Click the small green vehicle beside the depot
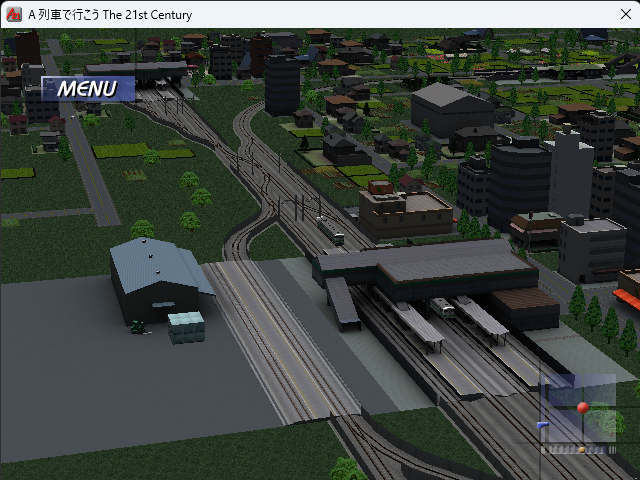Image resolution: width=640 pixels, height=480 pixels. click(x=136, y=325)
